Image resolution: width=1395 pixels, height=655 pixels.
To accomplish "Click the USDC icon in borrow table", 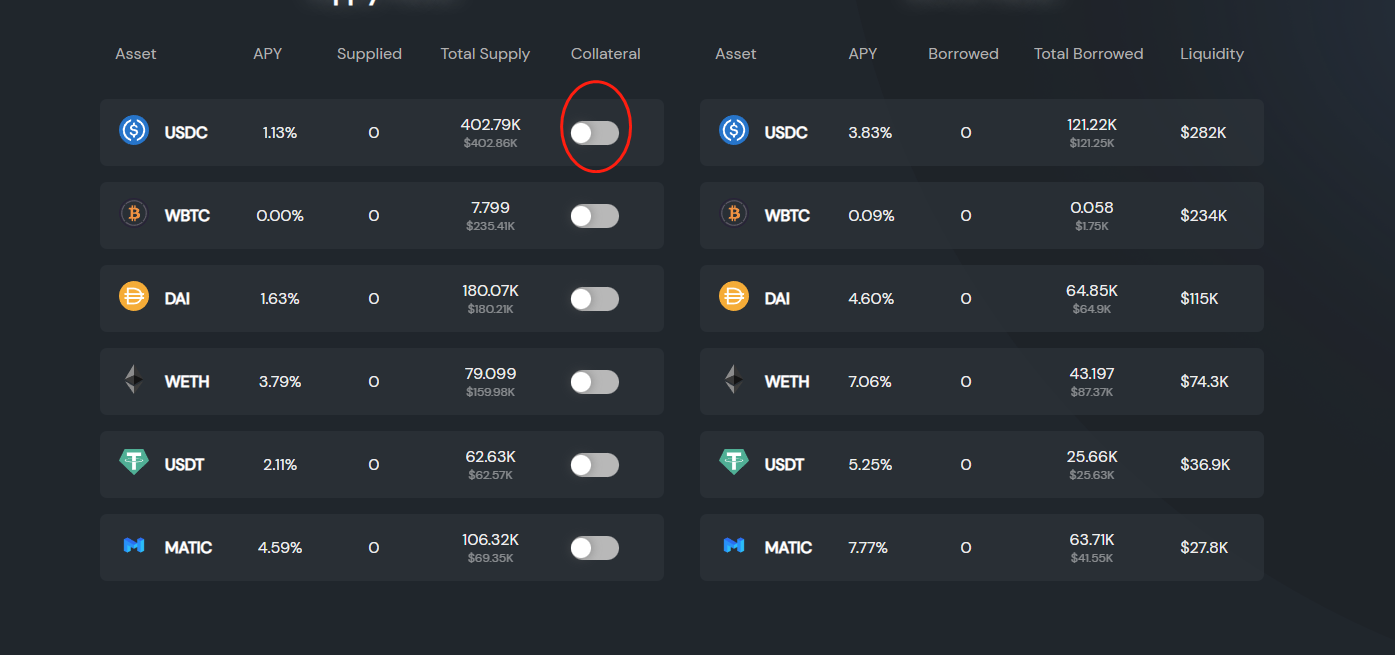I will point(734,131).
